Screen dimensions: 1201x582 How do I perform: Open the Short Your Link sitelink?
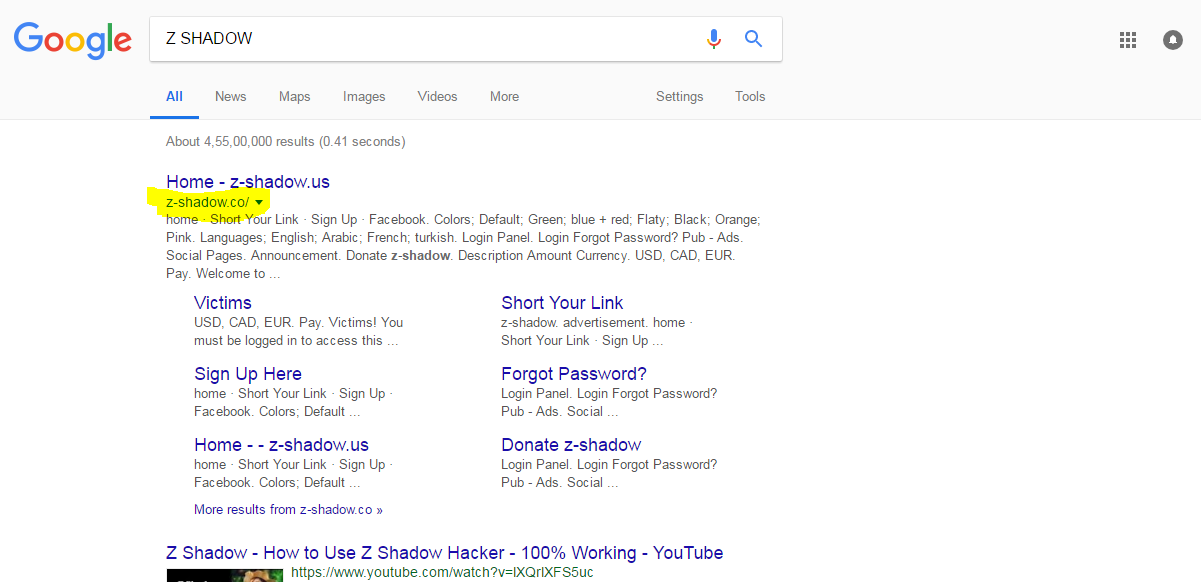click(562, 303)
